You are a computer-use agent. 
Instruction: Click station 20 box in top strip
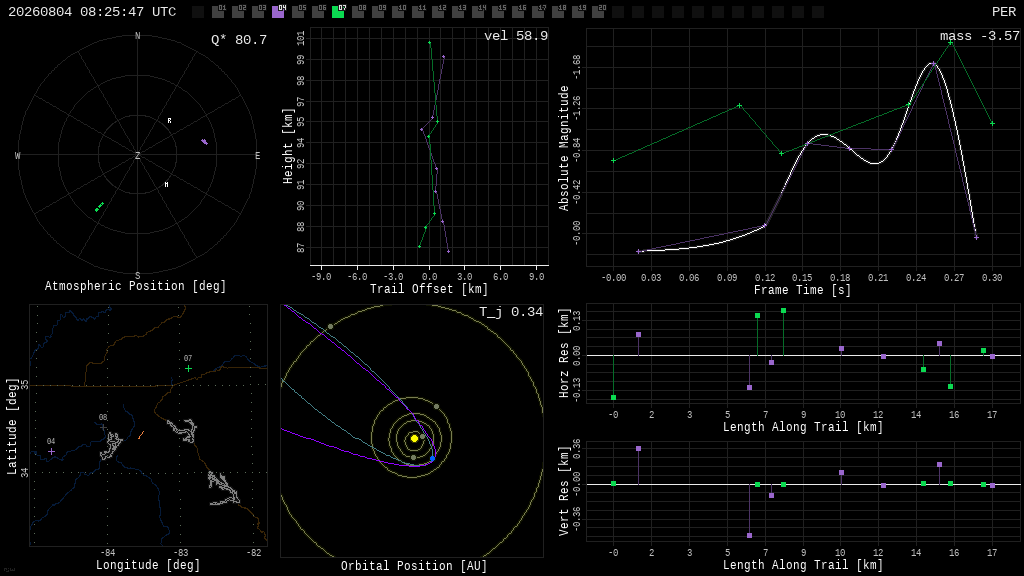click(598, 12)
